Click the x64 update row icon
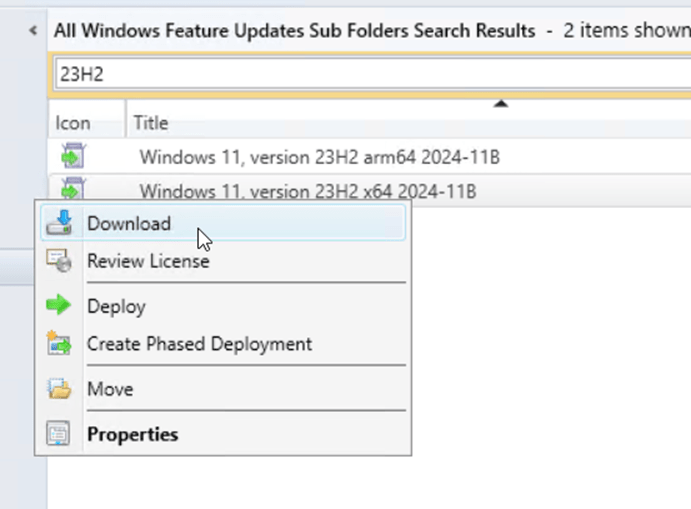Image resolution: width=691 pixels, height=509 pixels. point(73,187)
